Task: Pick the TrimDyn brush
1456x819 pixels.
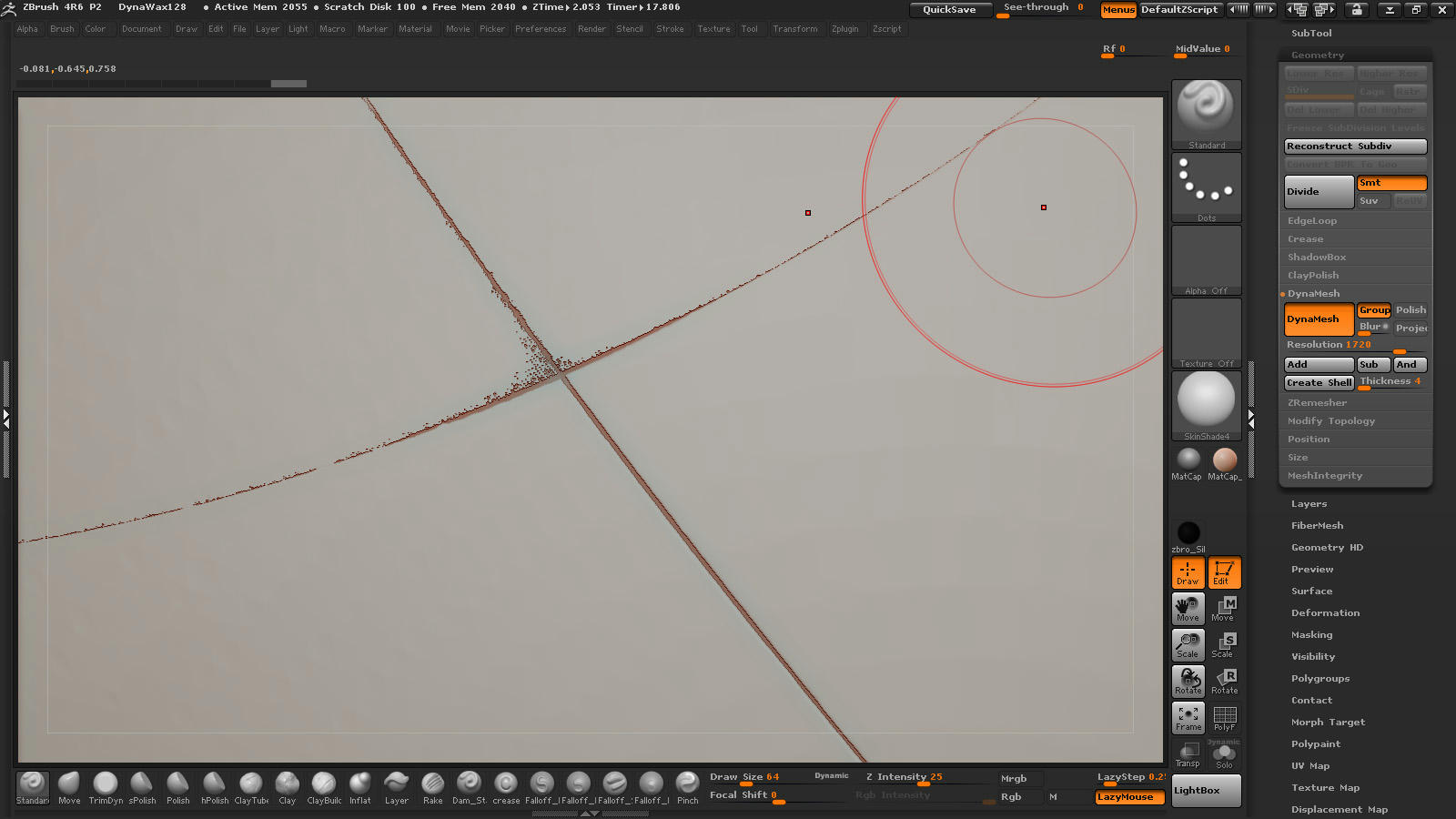Action: coord(106,788)
